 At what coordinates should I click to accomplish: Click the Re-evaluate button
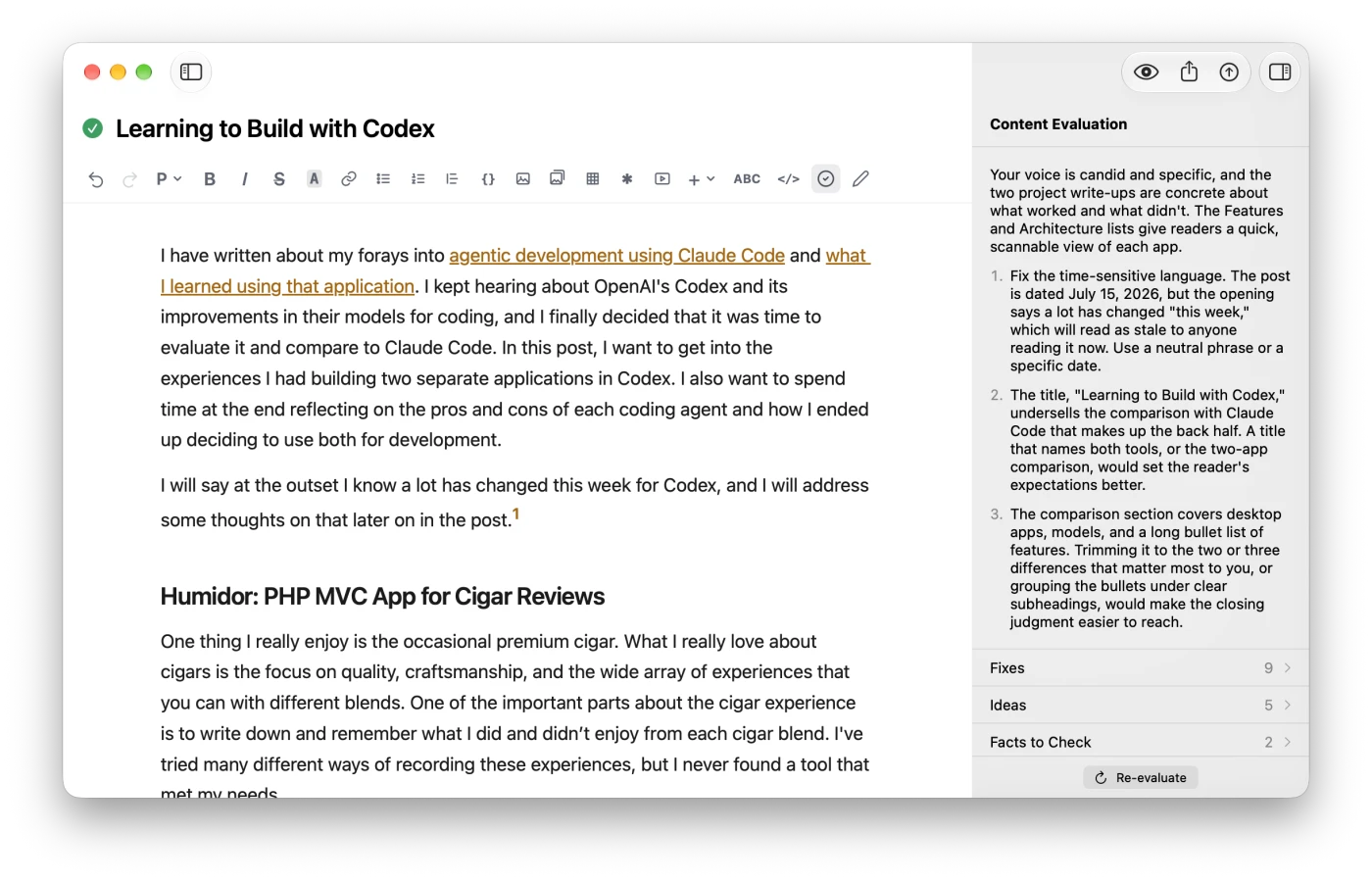click(1141, 778)
